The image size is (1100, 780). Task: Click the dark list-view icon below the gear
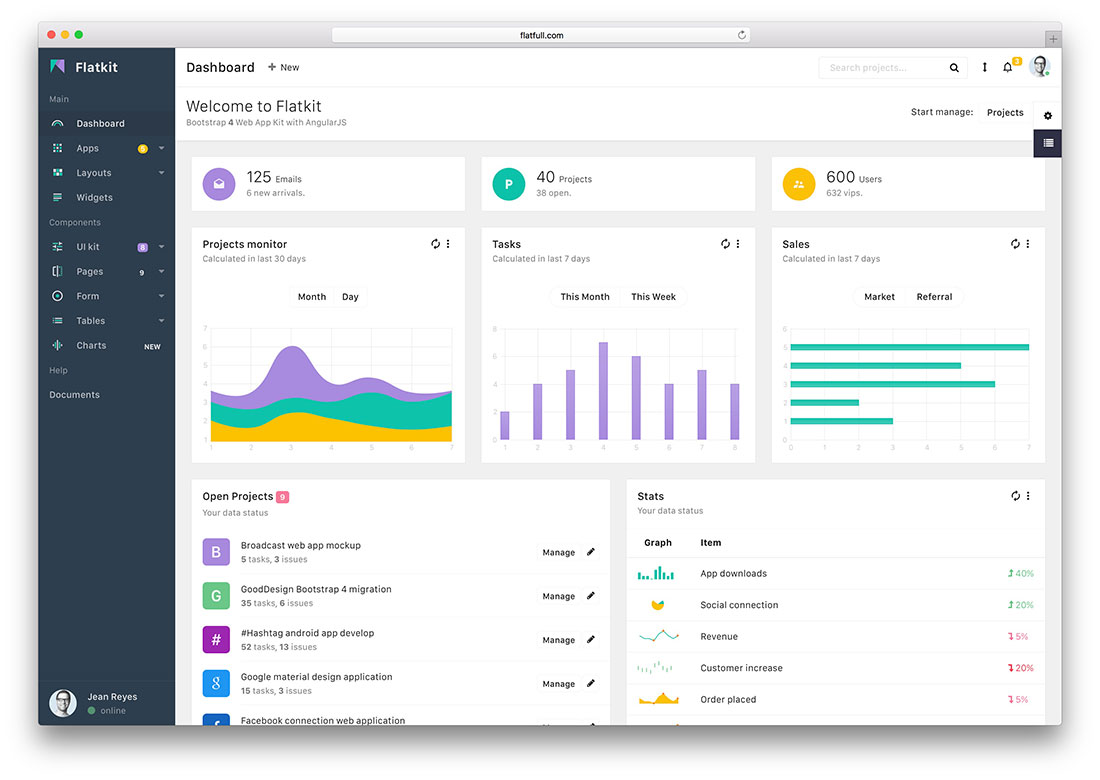(1047, 143)
